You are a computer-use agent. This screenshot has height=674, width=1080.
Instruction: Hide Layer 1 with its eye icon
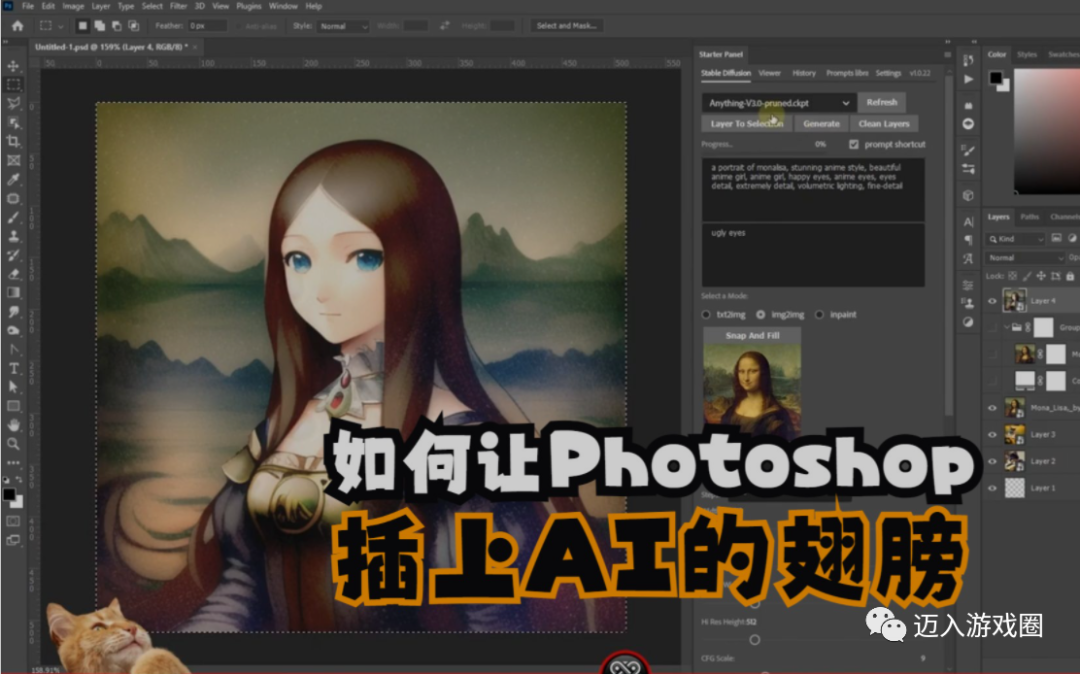coord(992,488)
